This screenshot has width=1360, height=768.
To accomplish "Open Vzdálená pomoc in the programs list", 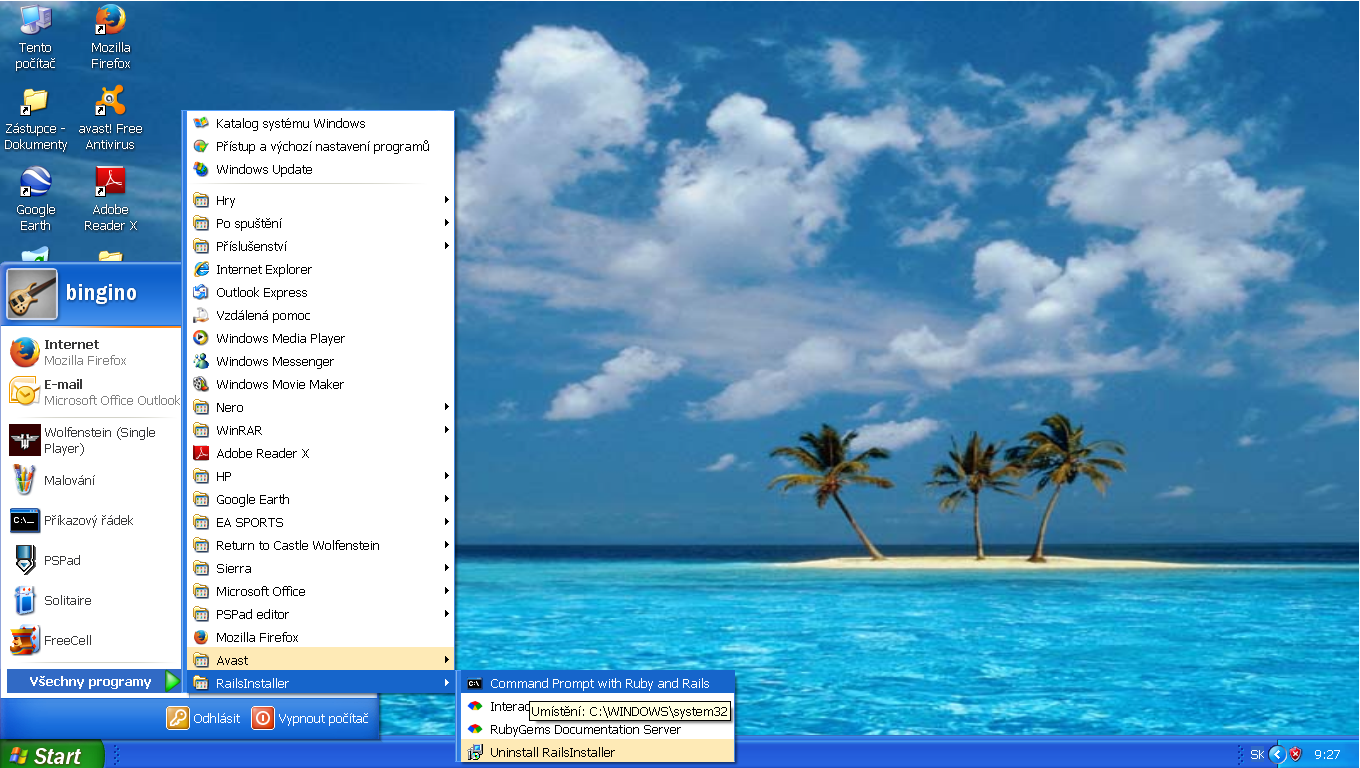I will click(x=321, y=315).
